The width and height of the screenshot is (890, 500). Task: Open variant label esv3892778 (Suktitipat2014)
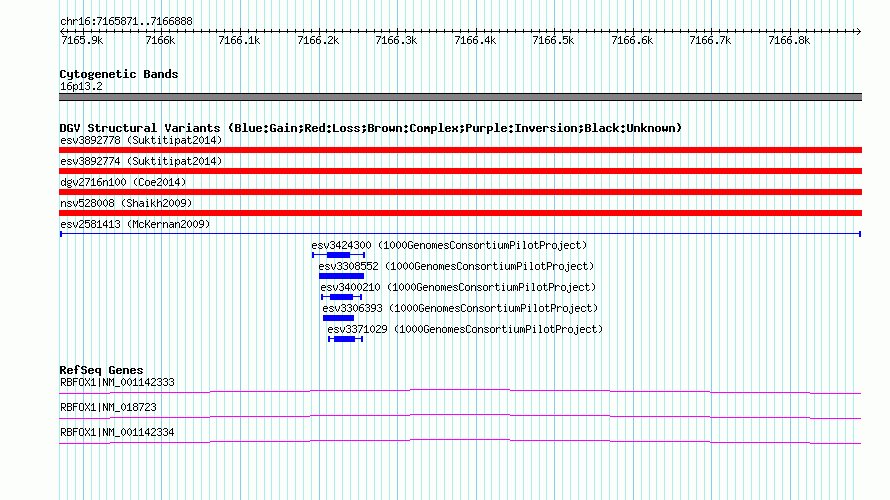tap(141, 140)
